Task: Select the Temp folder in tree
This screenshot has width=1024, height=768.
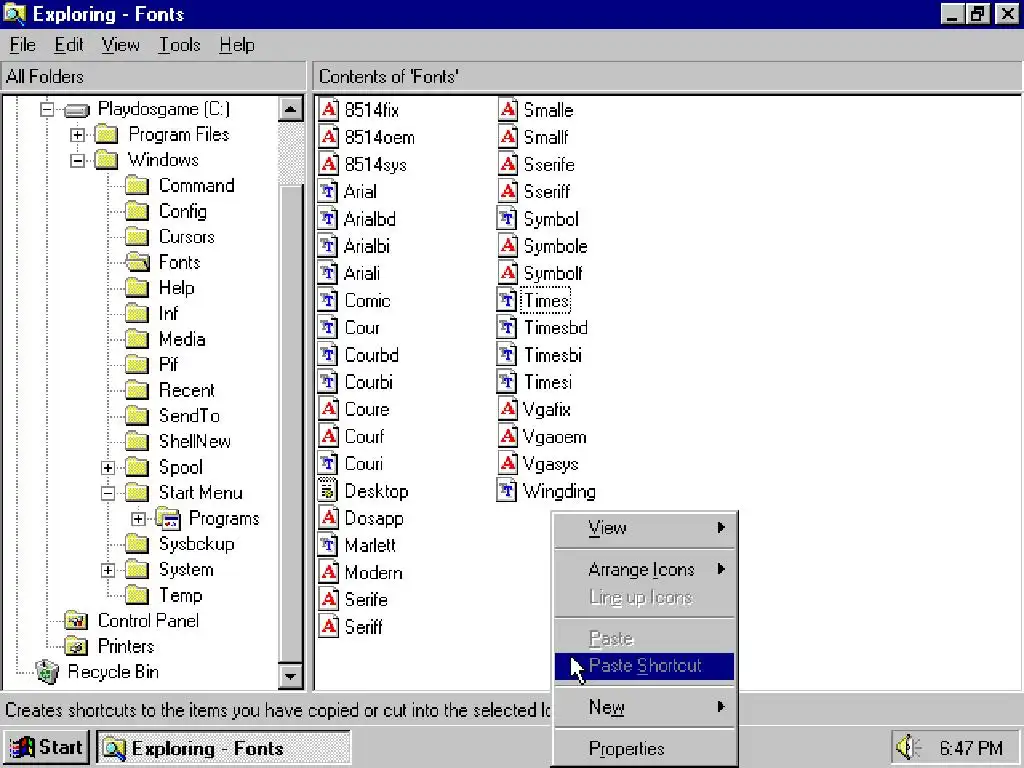Action: pyautogui.click(x=181, y=596)
